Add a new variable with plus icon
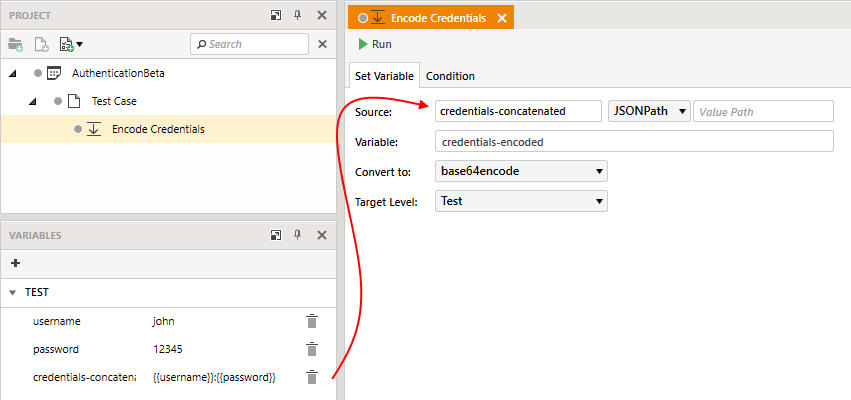This screenshot has height=400, width=851. pos(16,263)
